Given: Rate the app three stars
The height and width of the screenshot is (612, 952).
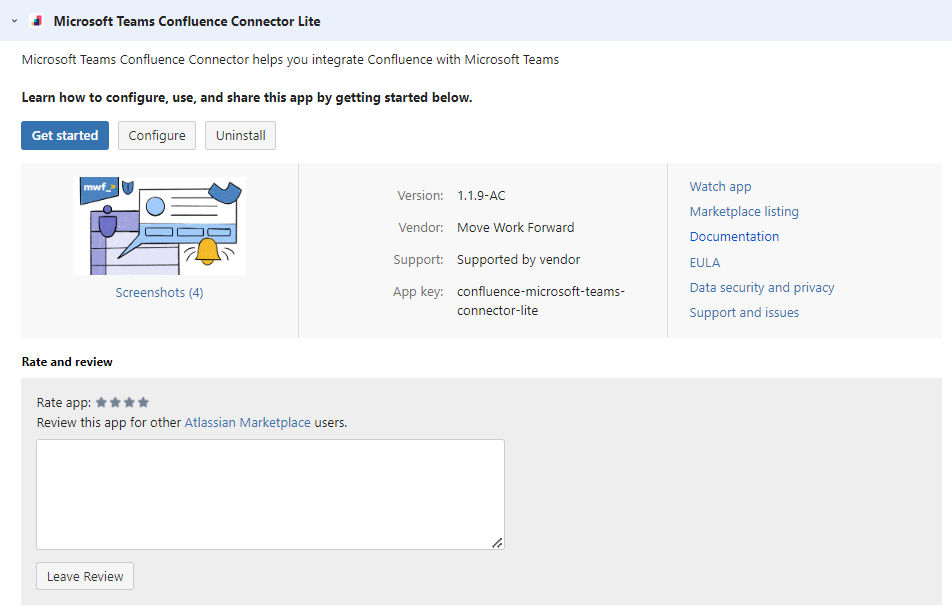Looking at the screenshot, I should (129, 402).
